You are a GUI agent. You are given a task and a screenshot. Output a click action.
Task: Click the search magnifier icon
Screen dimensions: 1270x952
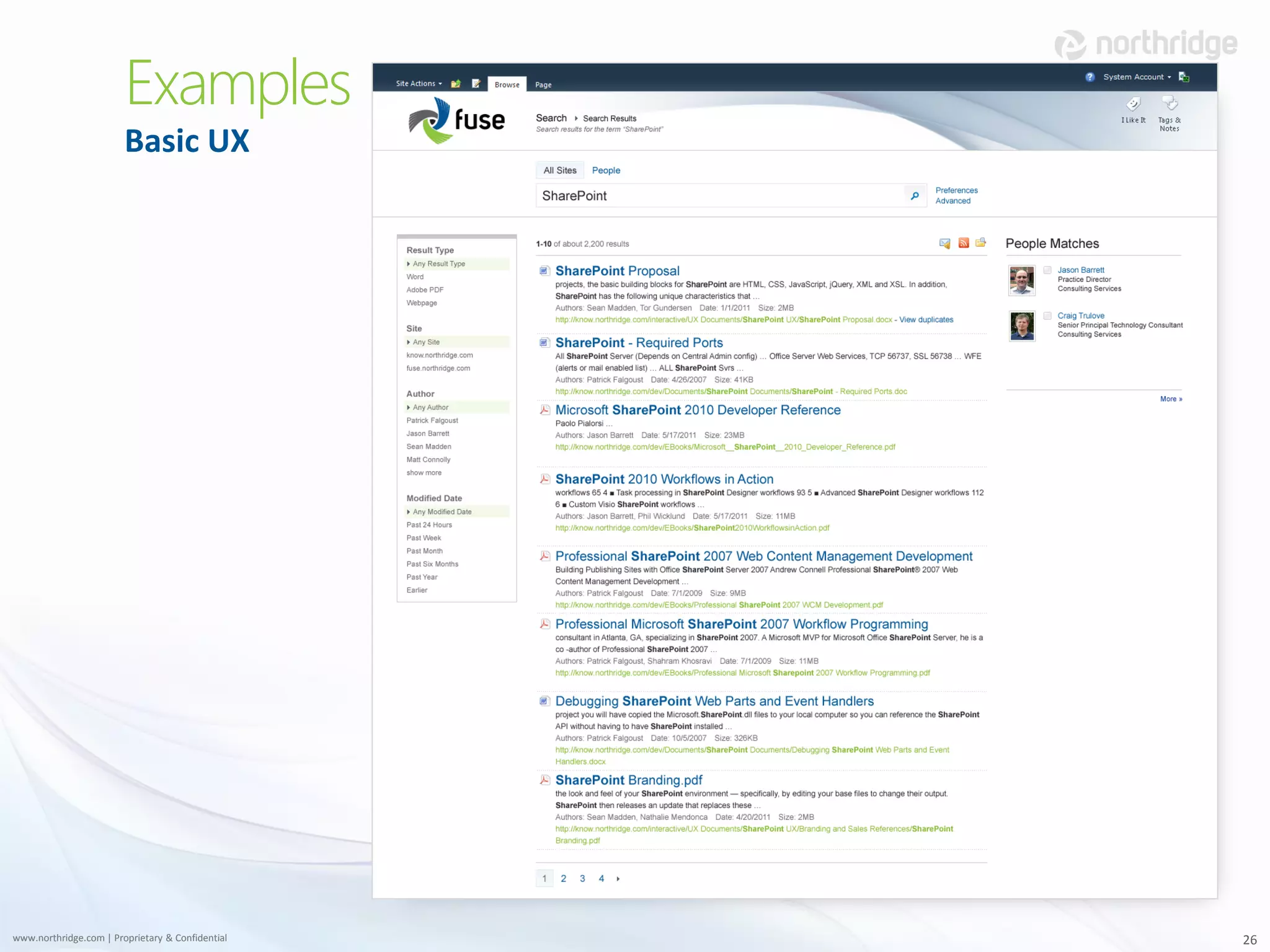(x=915, y=196)
